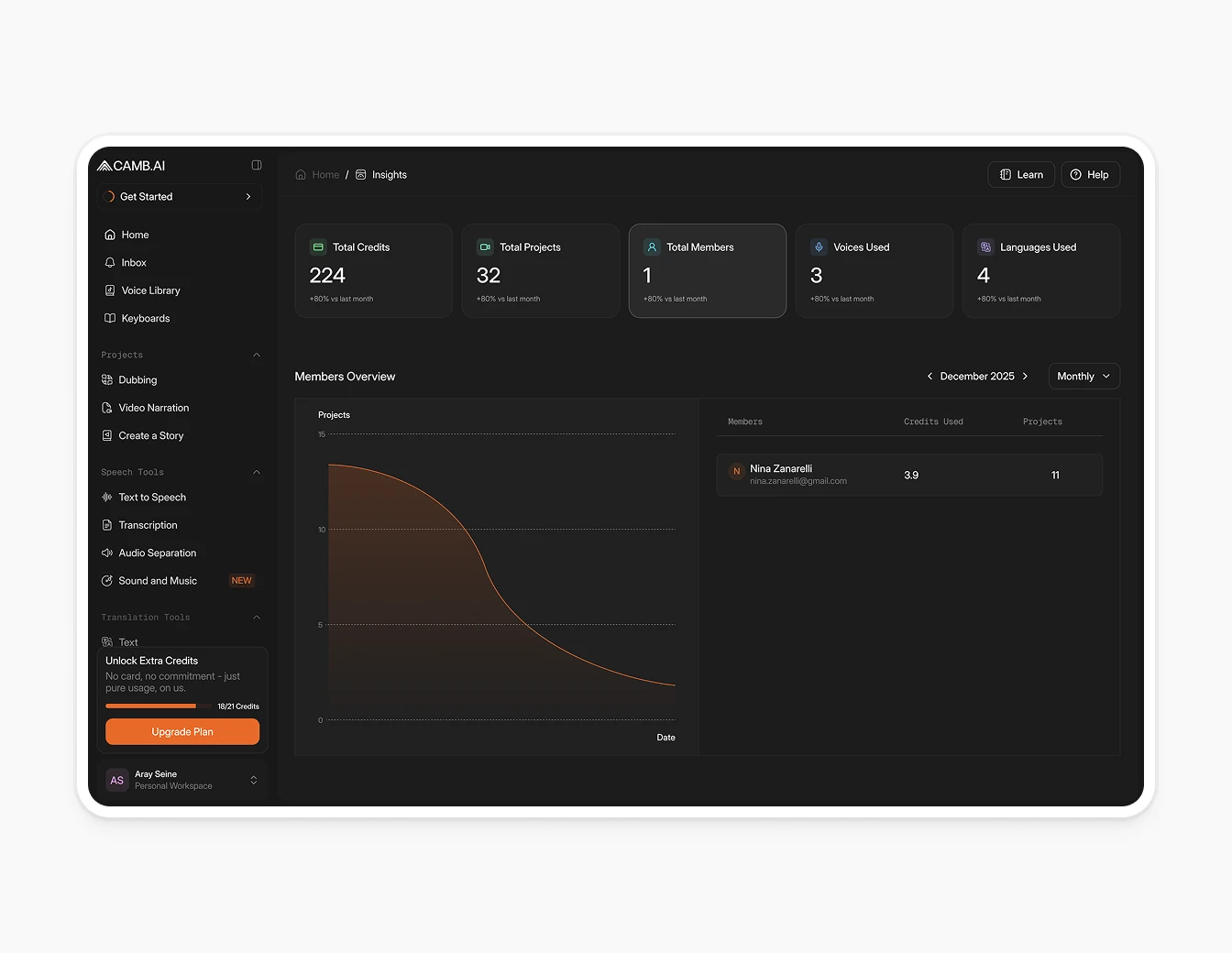The image size is (1232, 953).
Task: Open the Insights breadcrumb item
Action: [x=390, y=174]
